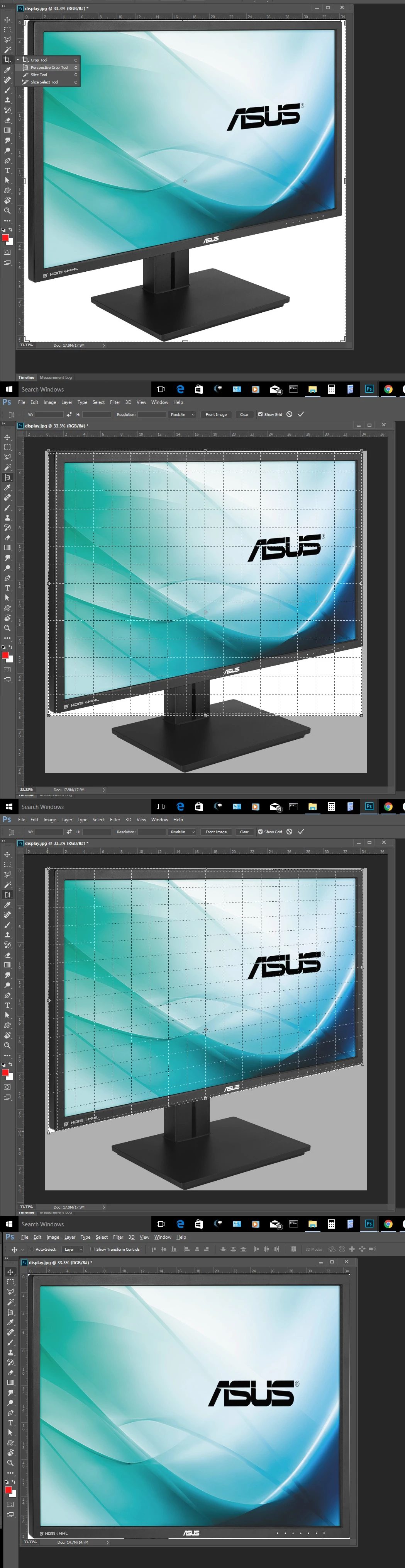
Task: Open Image menu in the rectangular-grid window
Action: [x=49, y=402]
